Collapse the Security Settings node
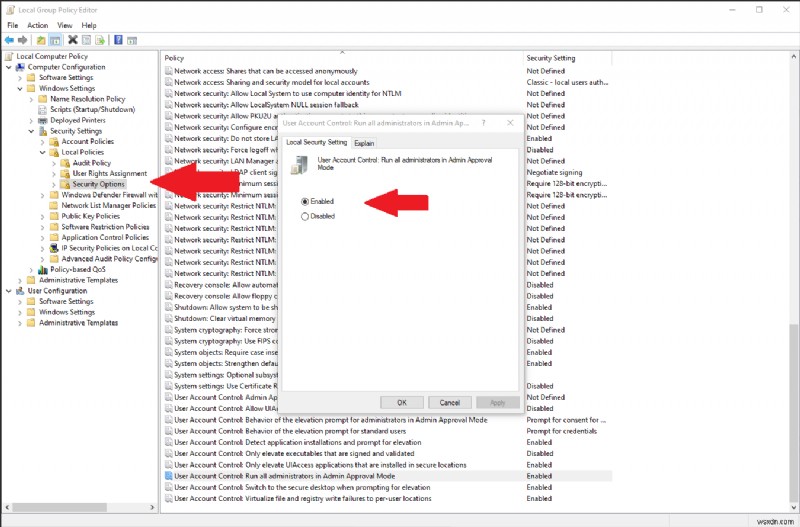Screen dimensions: 800x527 (32, 131)
